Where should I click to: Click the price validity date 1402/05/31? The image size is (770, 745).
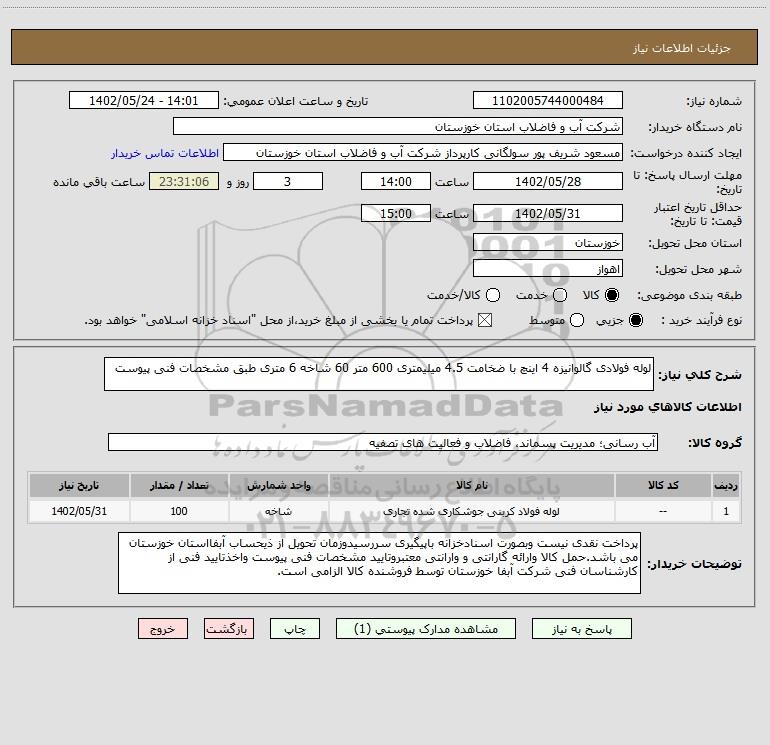coord(548,213)
